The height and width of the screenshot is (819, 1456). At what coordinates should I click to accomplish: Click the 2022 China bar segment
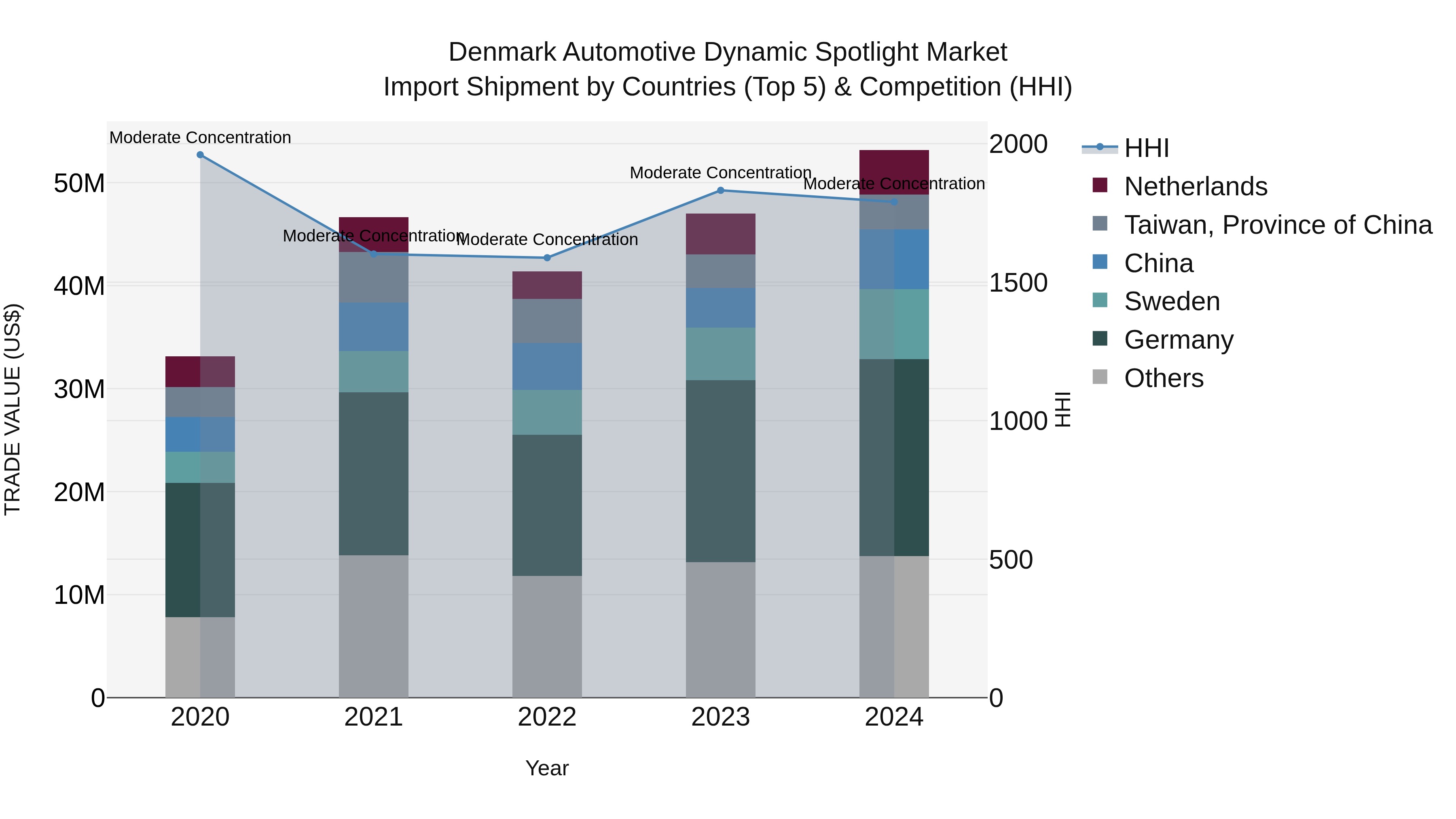click(x=547, y=366)
